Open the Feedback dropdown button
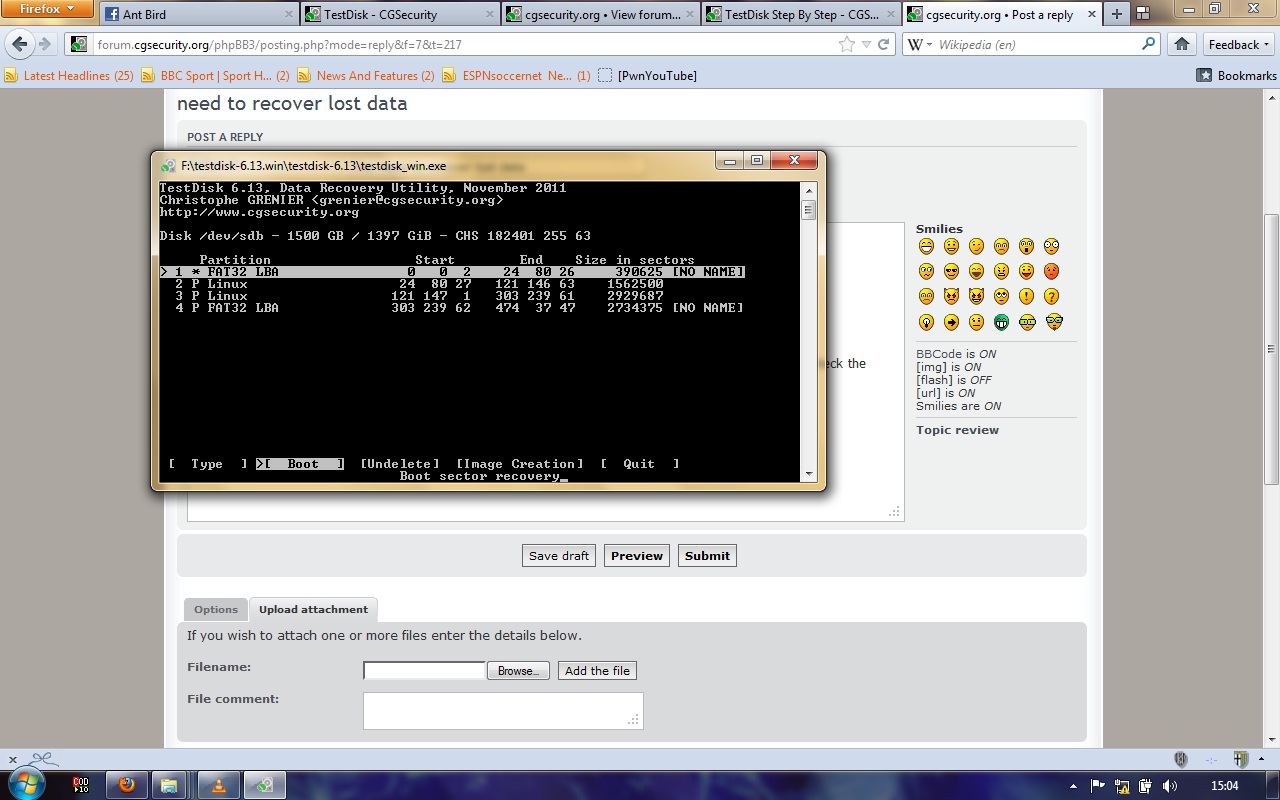This screenshot has width=1280, height=800. click(1239, 44)
